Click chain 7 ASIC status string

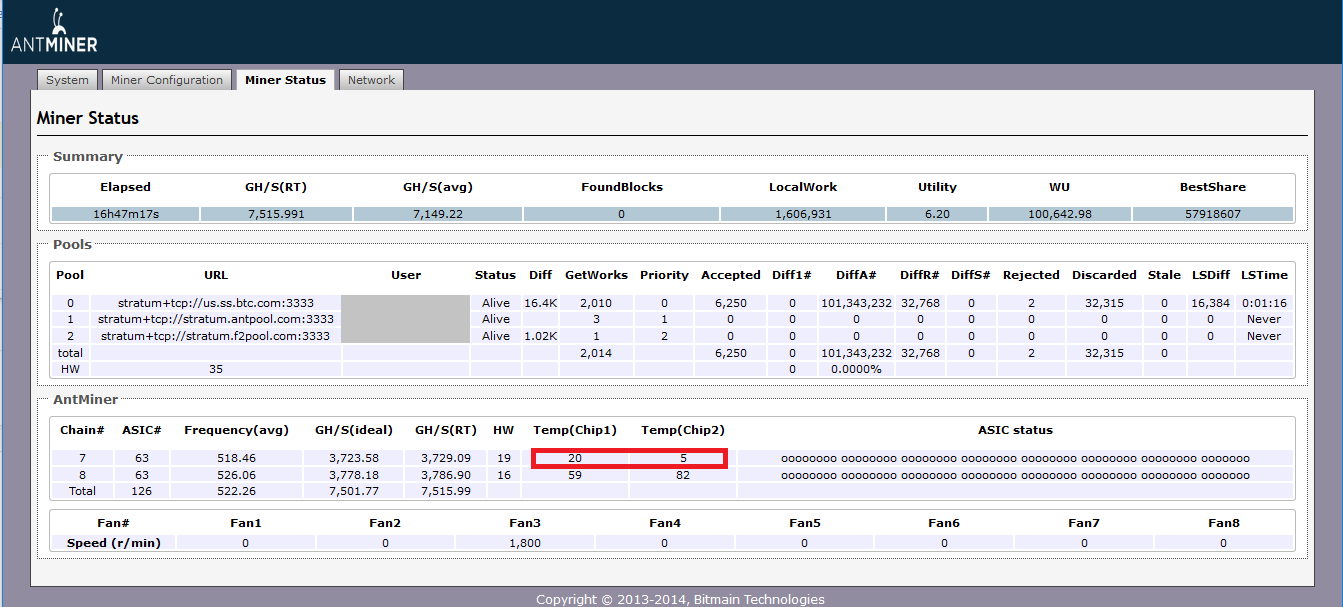click(1015, 458)
